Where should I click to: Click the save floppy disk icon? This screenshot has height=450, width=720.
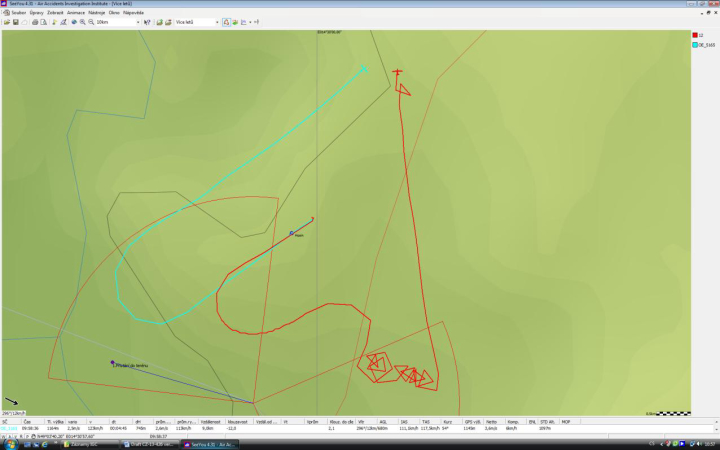pos(15,22)
